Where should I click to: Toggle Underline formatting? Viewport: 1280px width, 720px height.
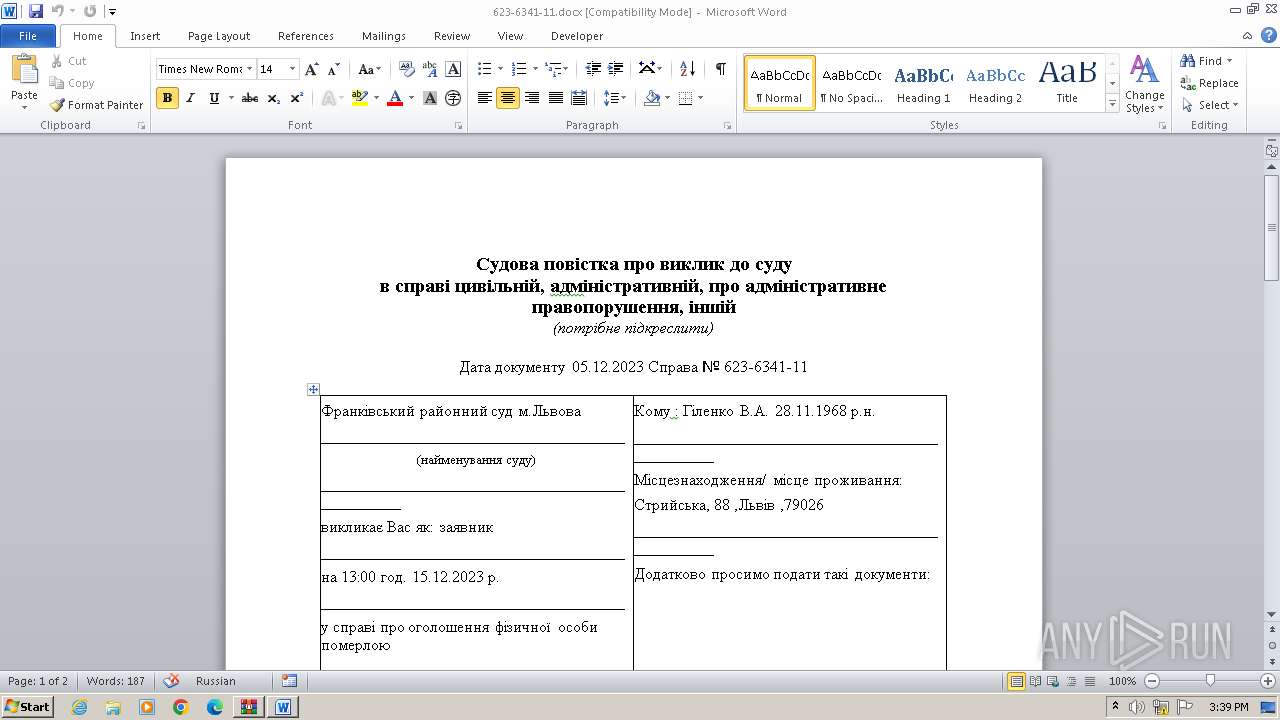pos(214,98)
